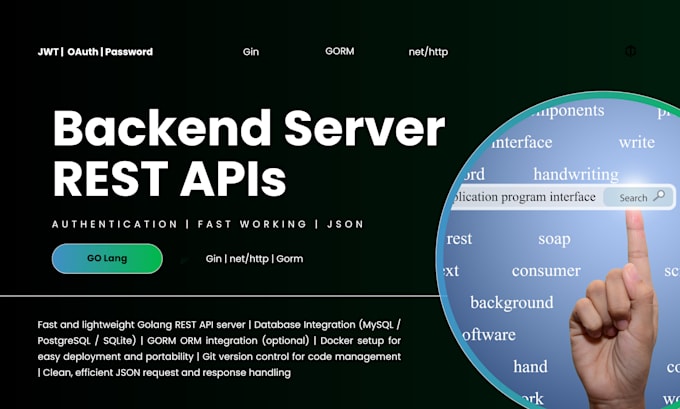Select the GORM item in the header

(340, 51)
